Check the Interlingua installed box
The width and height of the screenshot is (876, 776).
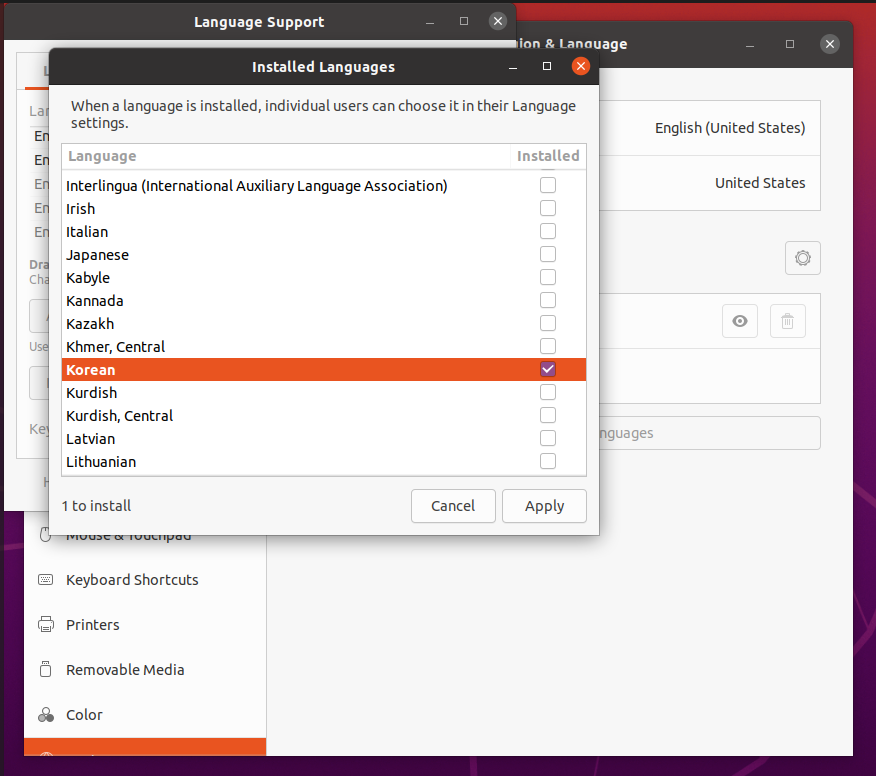548,185
